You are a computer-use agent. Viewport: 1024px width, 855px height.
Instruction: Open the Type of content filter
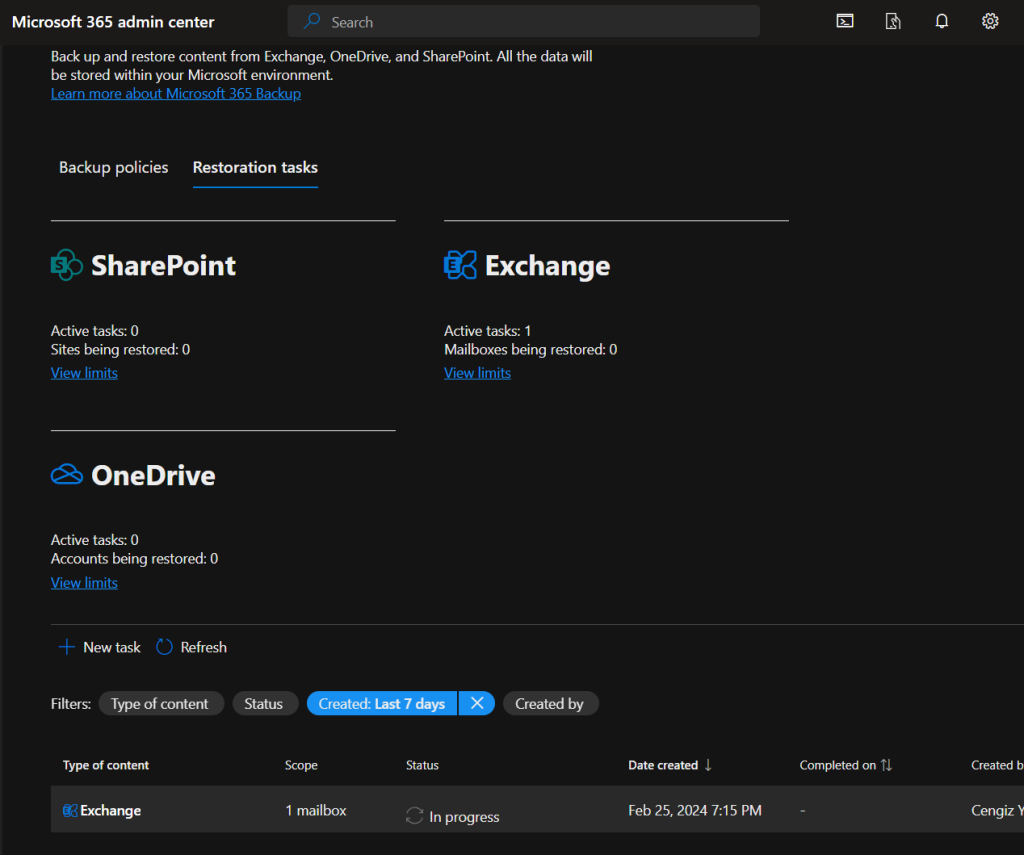click(160, 703)
